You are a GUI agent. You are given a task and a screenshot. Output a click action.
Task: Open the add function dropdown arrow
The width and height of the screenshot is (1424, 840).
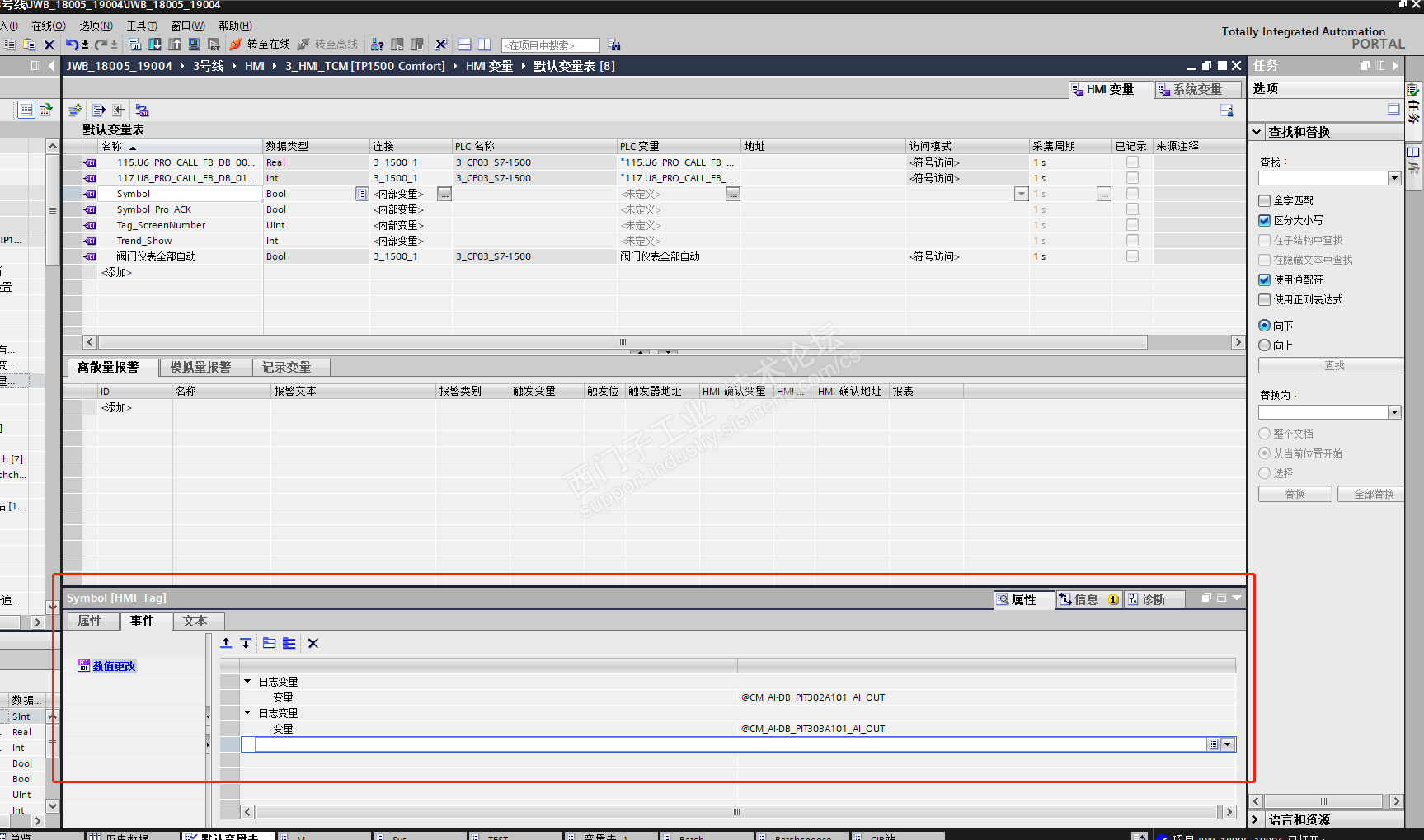(x=1228, y=744)
